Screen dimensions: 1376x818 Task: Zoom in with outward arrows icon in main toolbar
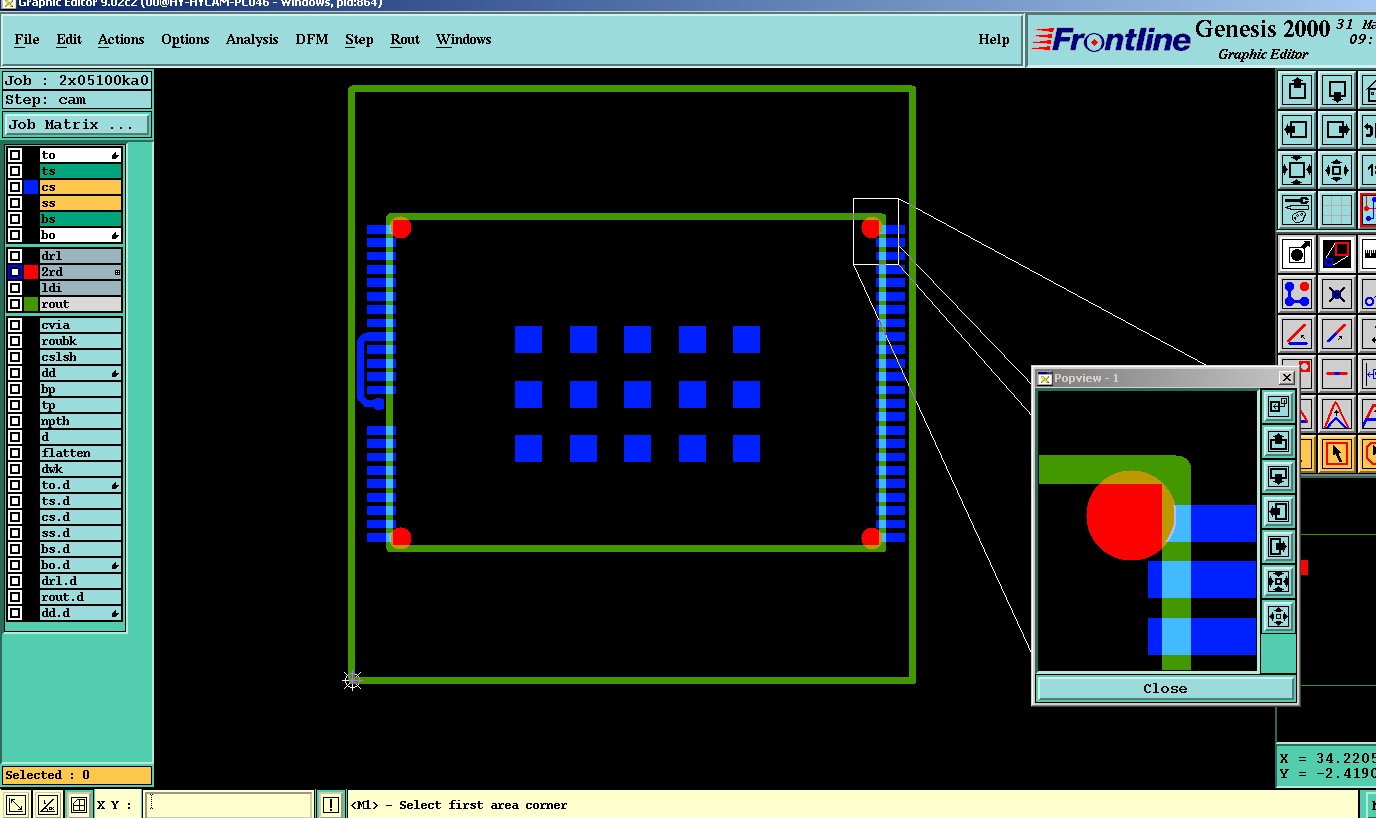pyautogui.click(x=1338, y=170)
